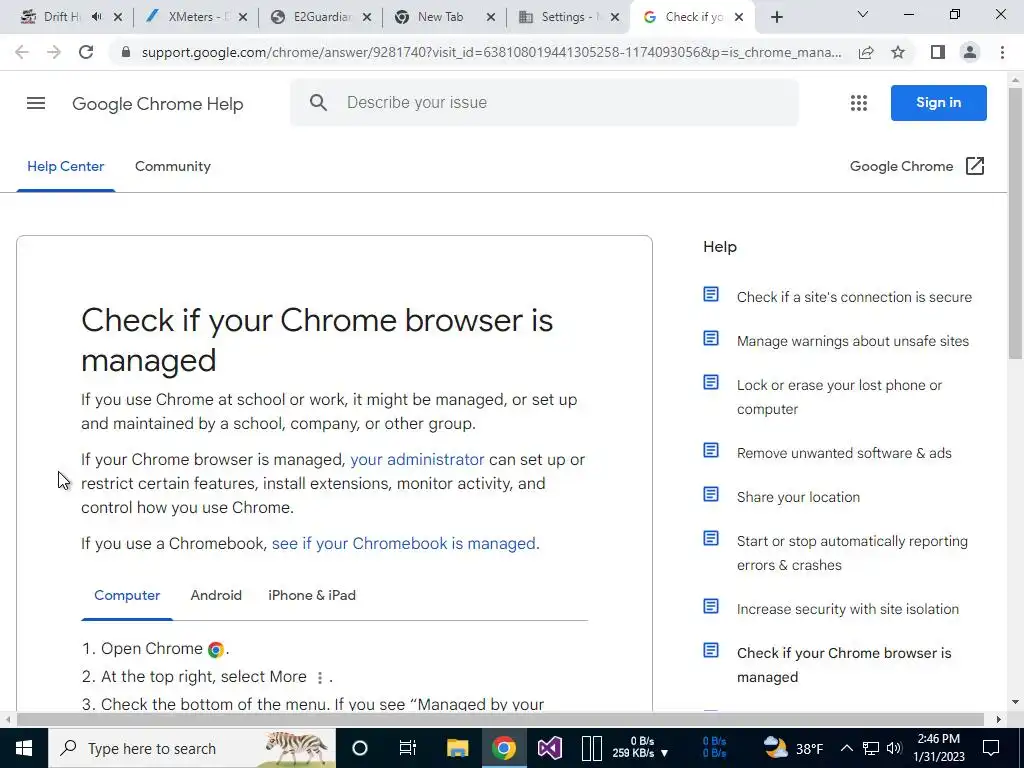Open the volume control tray icon
This screenshot has width=1024, height=768.
tap(895, 748)
